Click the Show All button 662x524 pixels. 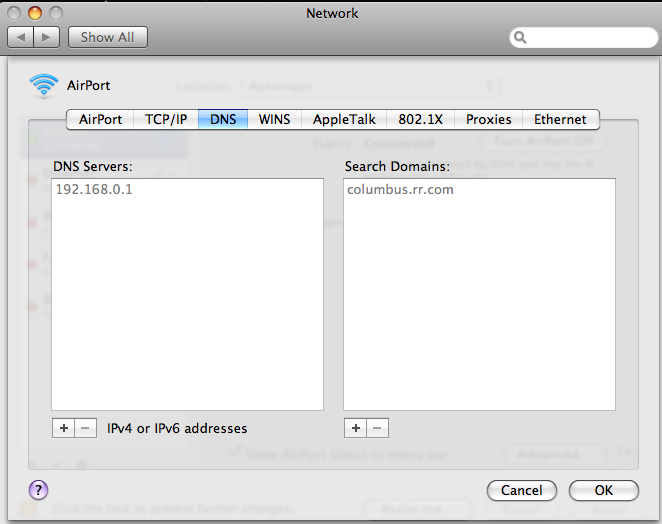click(x=108, y=37)
